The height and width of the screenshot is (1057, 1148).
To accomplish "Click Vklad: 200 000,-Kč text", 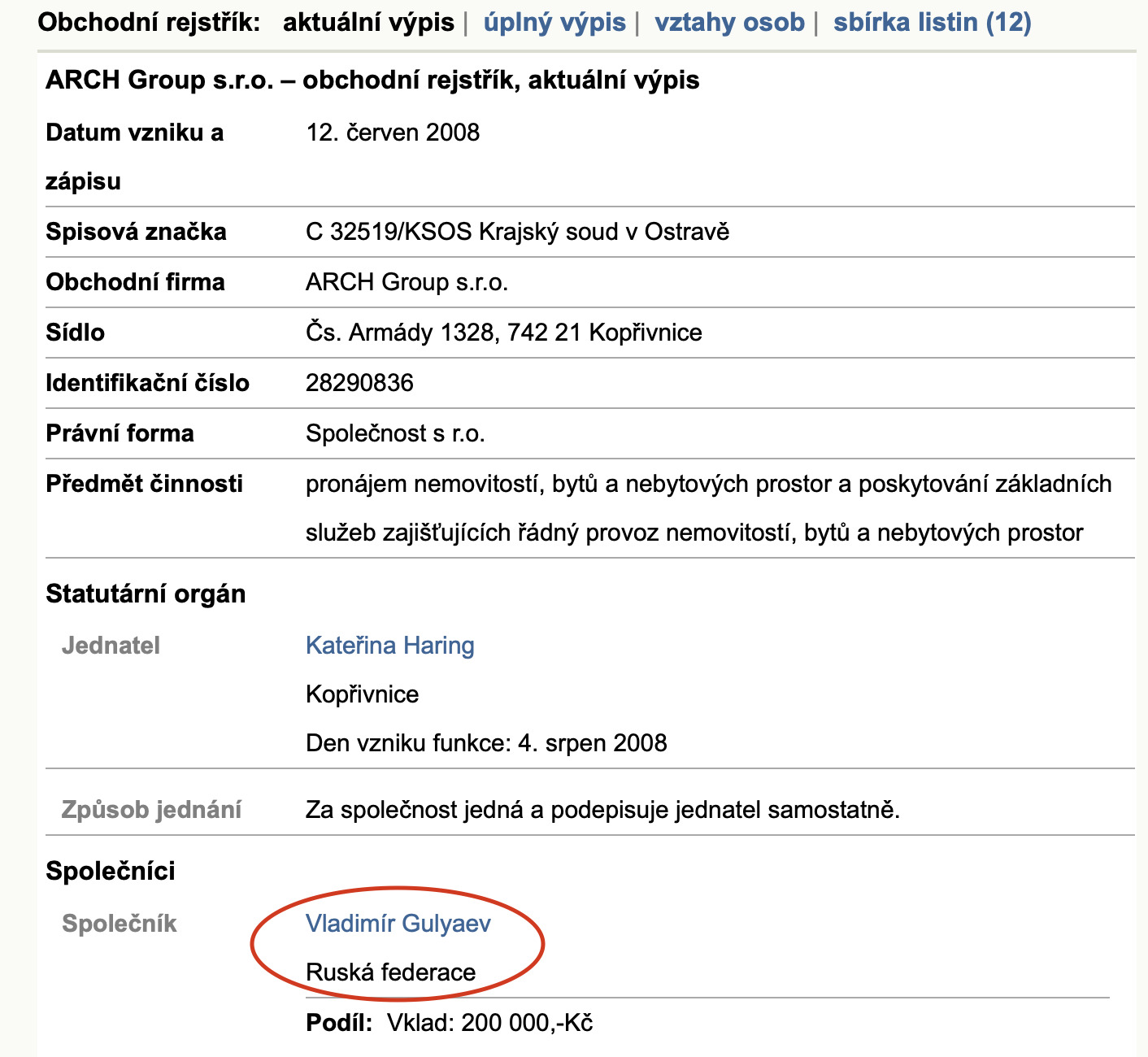I will point(489,1023).
